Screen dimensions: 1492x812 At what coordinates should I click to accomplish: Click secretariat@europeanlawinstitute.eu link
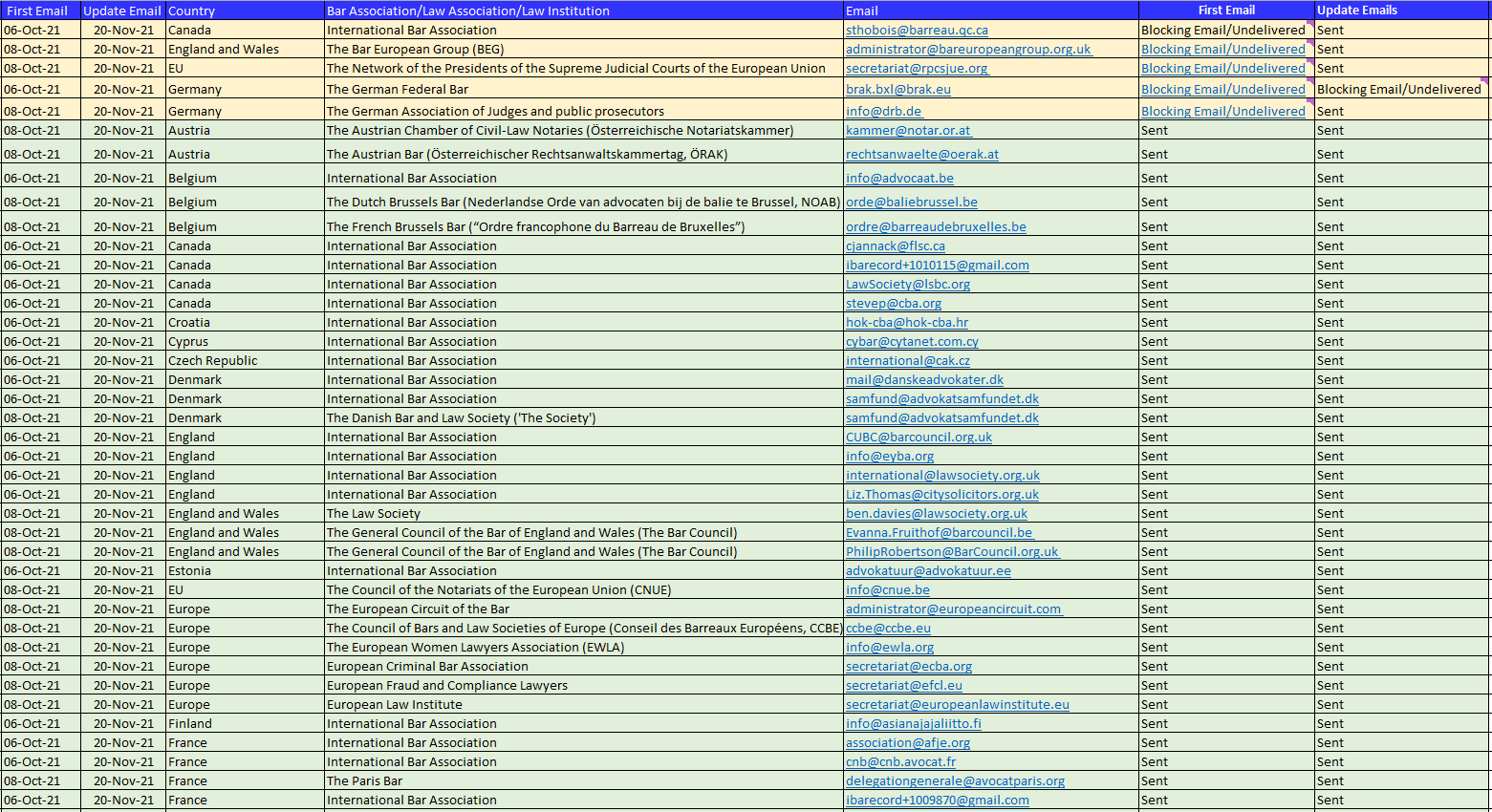pos(958,705)
